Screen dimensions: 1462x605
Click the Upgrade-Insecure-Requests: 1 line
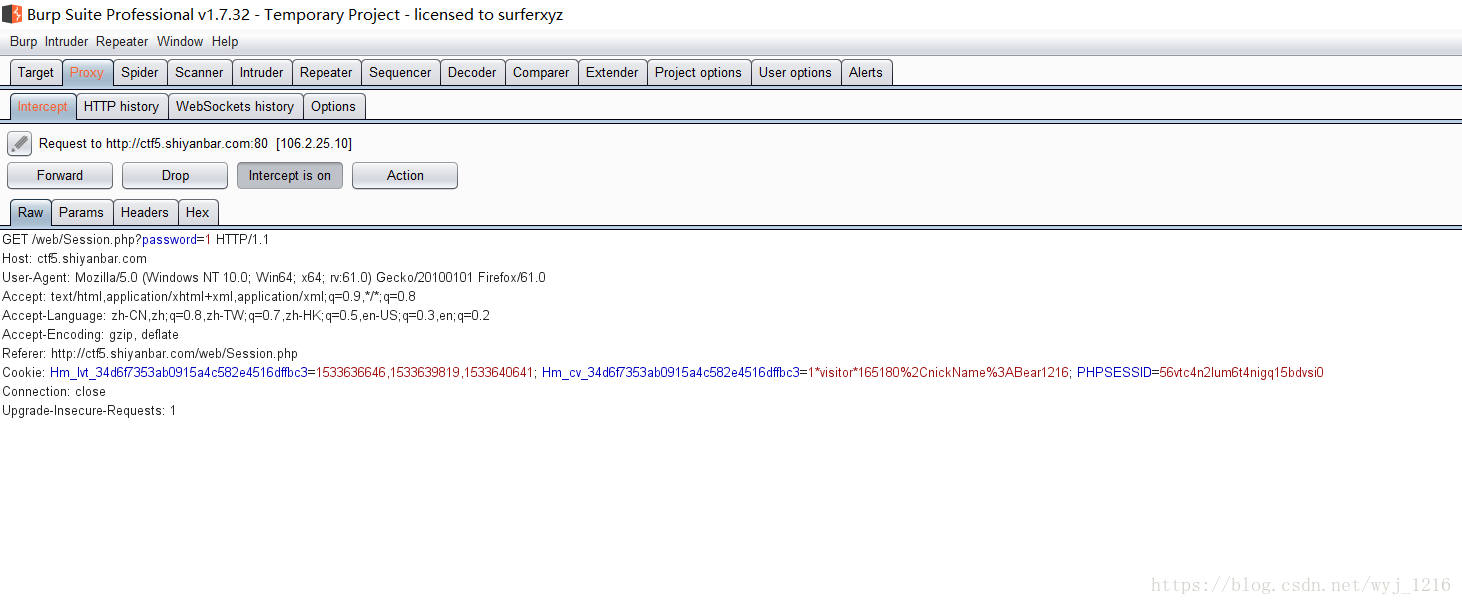tap(89, 411)
